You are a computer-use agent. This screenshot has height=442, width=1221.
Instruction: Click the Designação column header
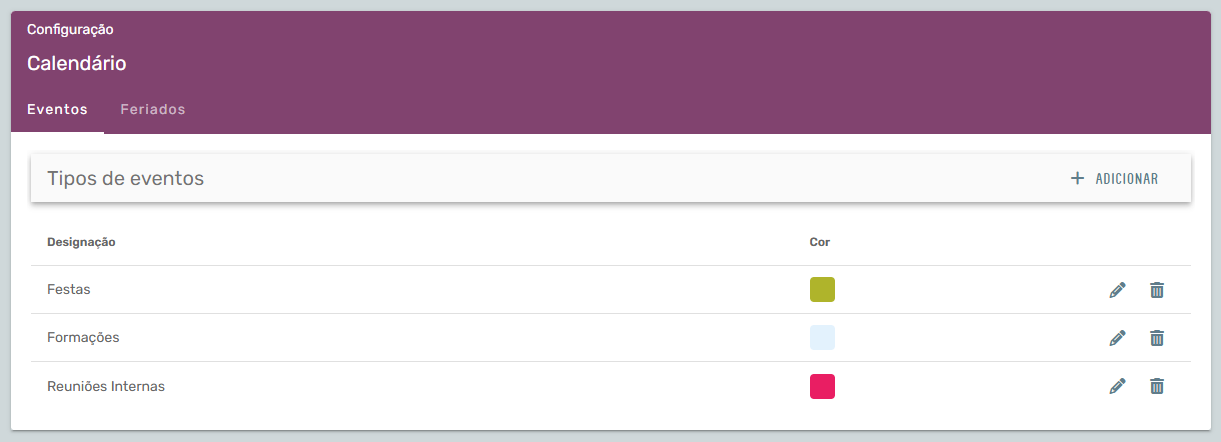point(81,242)
